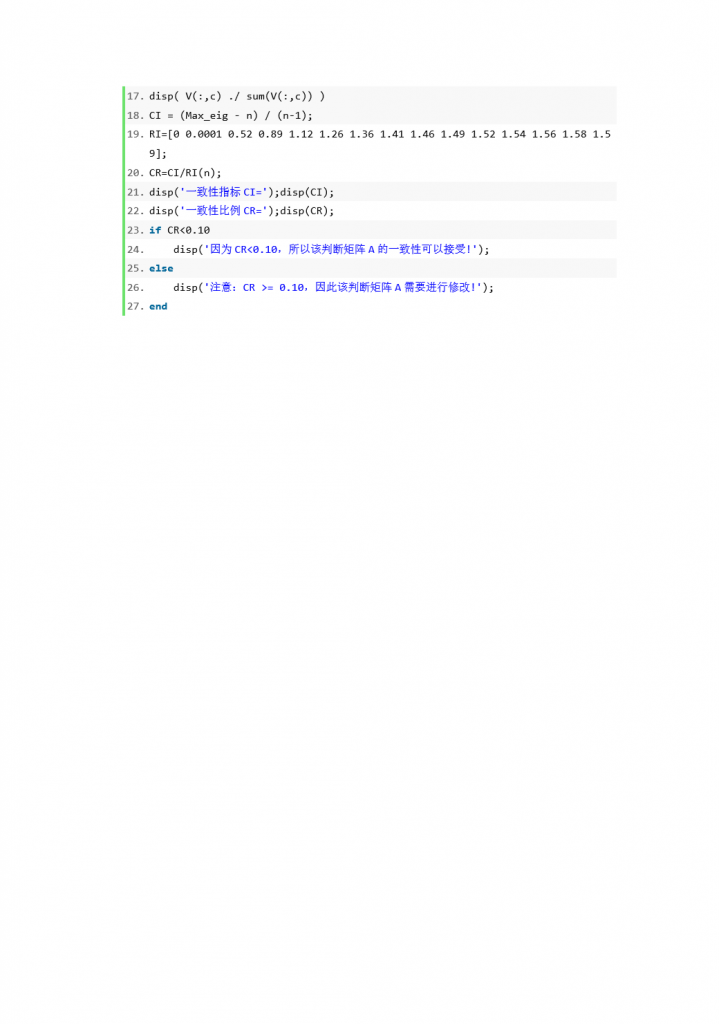
Task: Click the wrapped text '9];'
Action: pos(157,153)
